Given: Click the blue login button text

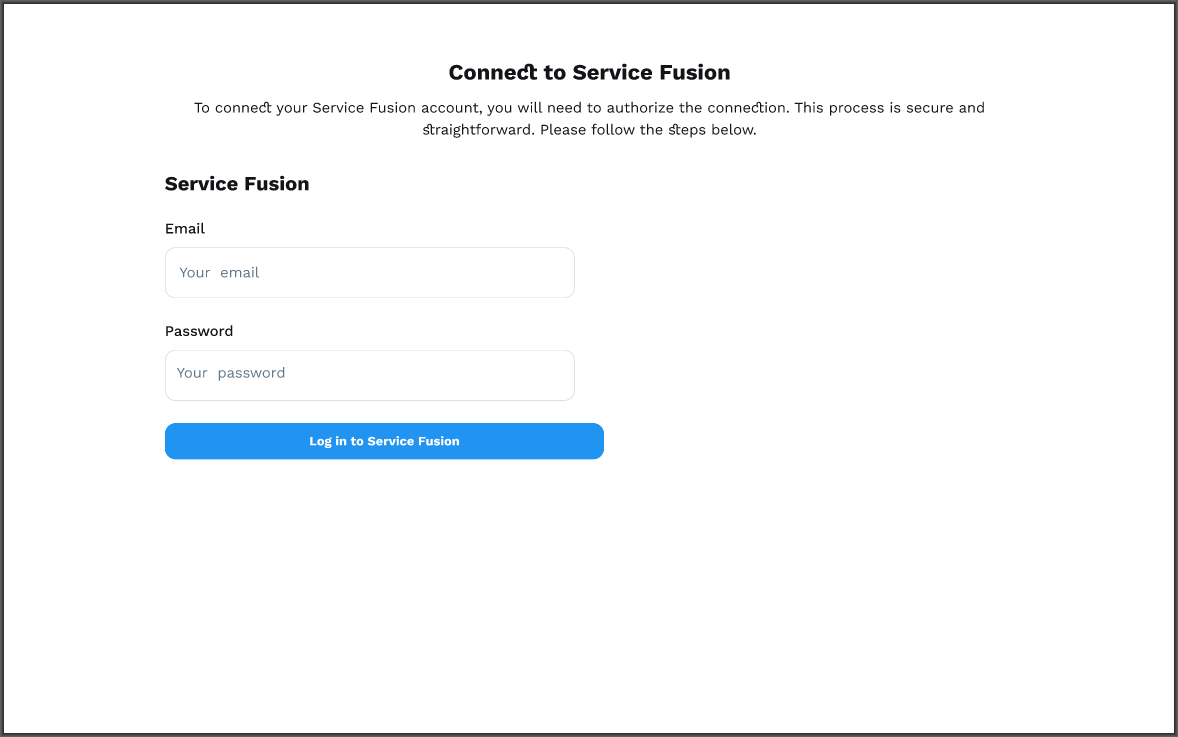Looking at the screenshot, I should coord(384,441).
